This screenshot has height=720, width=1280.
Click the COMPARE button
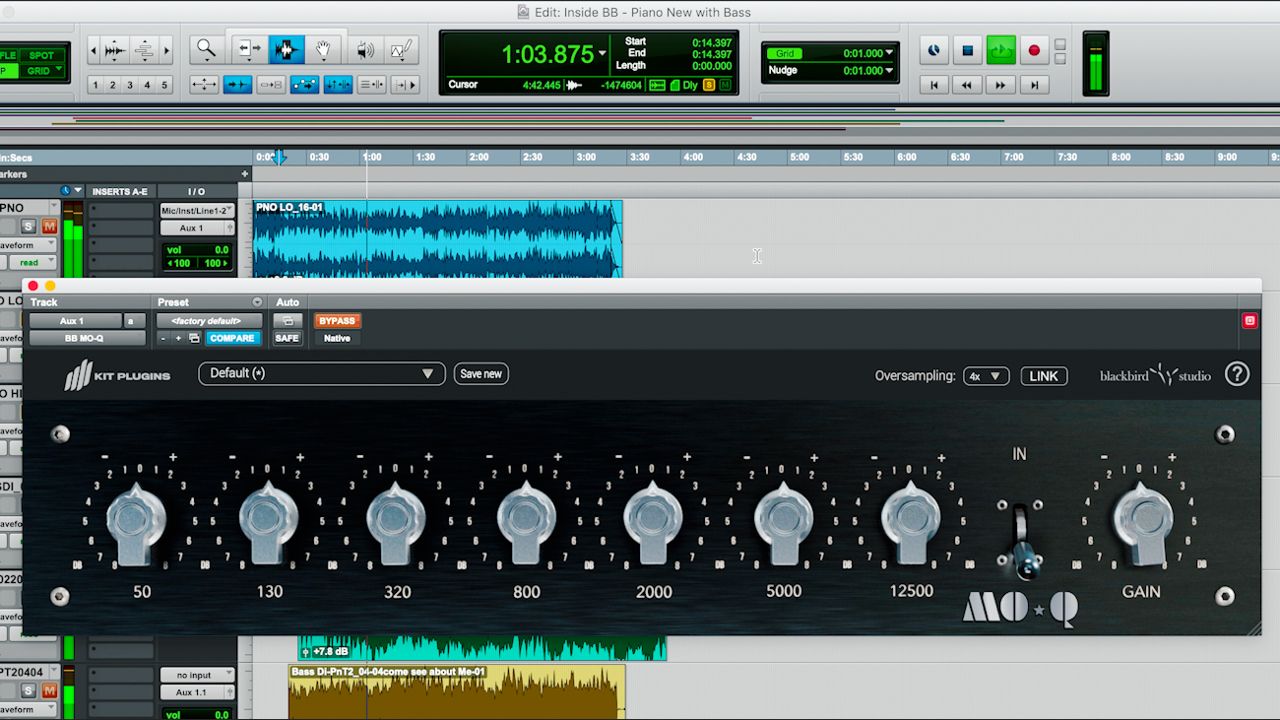click(x=232, y=338)
